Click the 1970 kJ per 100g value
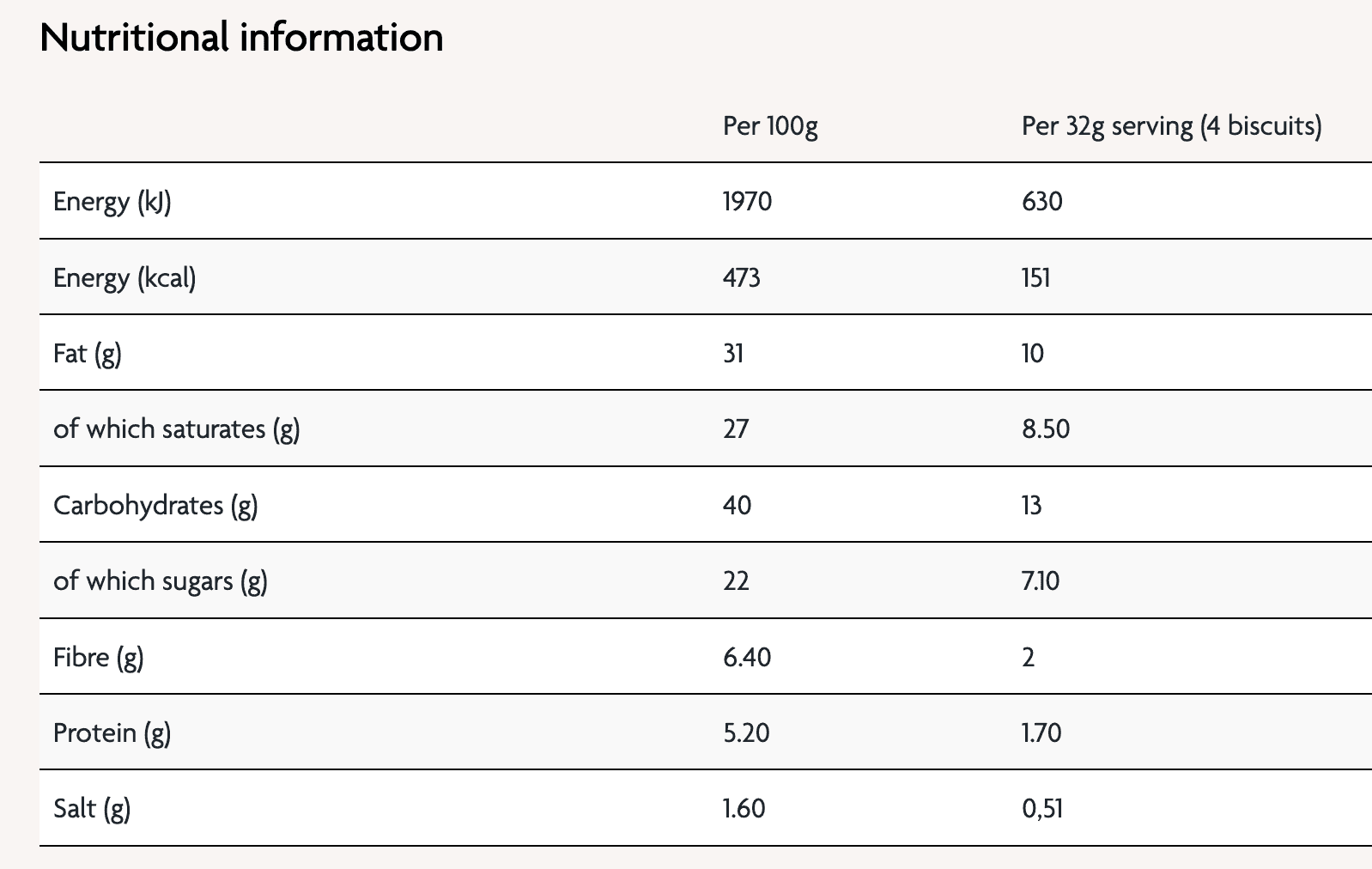This screenshot has height=869, width=1372. [x=748, y=202]
